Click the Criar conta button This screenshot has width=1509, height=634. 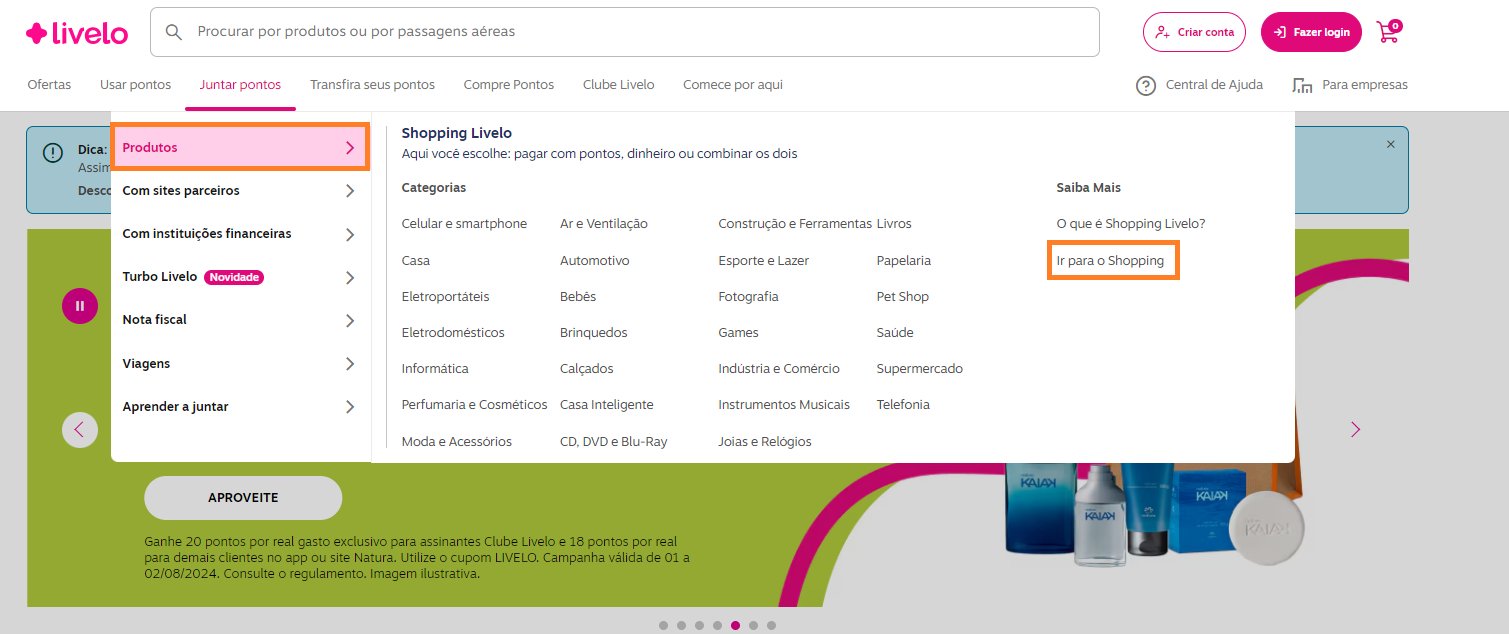tap(1194, 32)
